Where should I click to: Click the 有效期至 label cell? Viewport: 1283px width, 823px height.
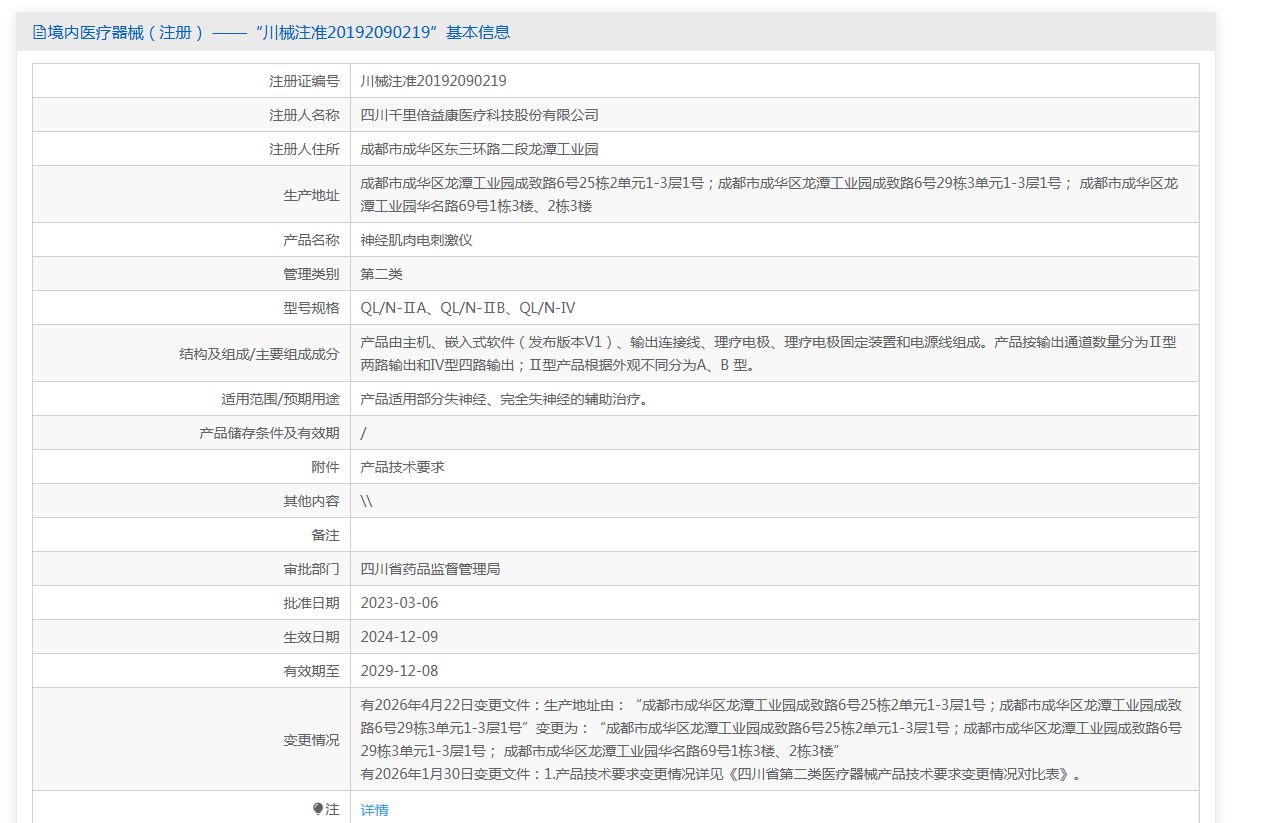click(x=191, y=671)
